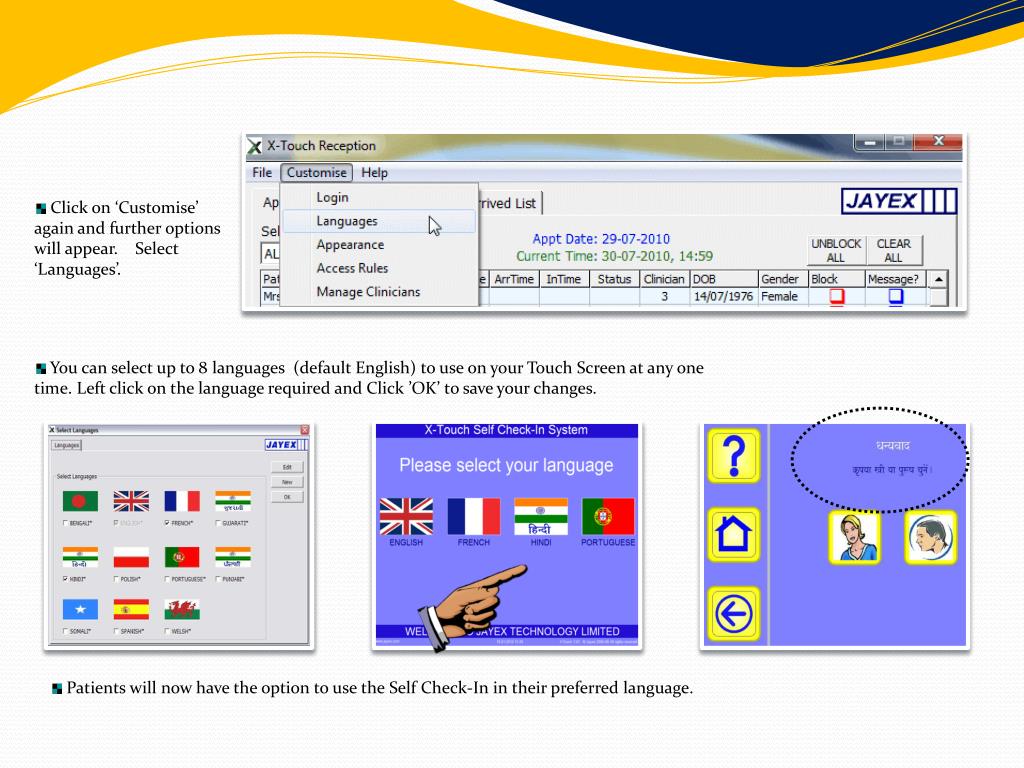
Task: Select the female patient icon
Action: [854, 537]
